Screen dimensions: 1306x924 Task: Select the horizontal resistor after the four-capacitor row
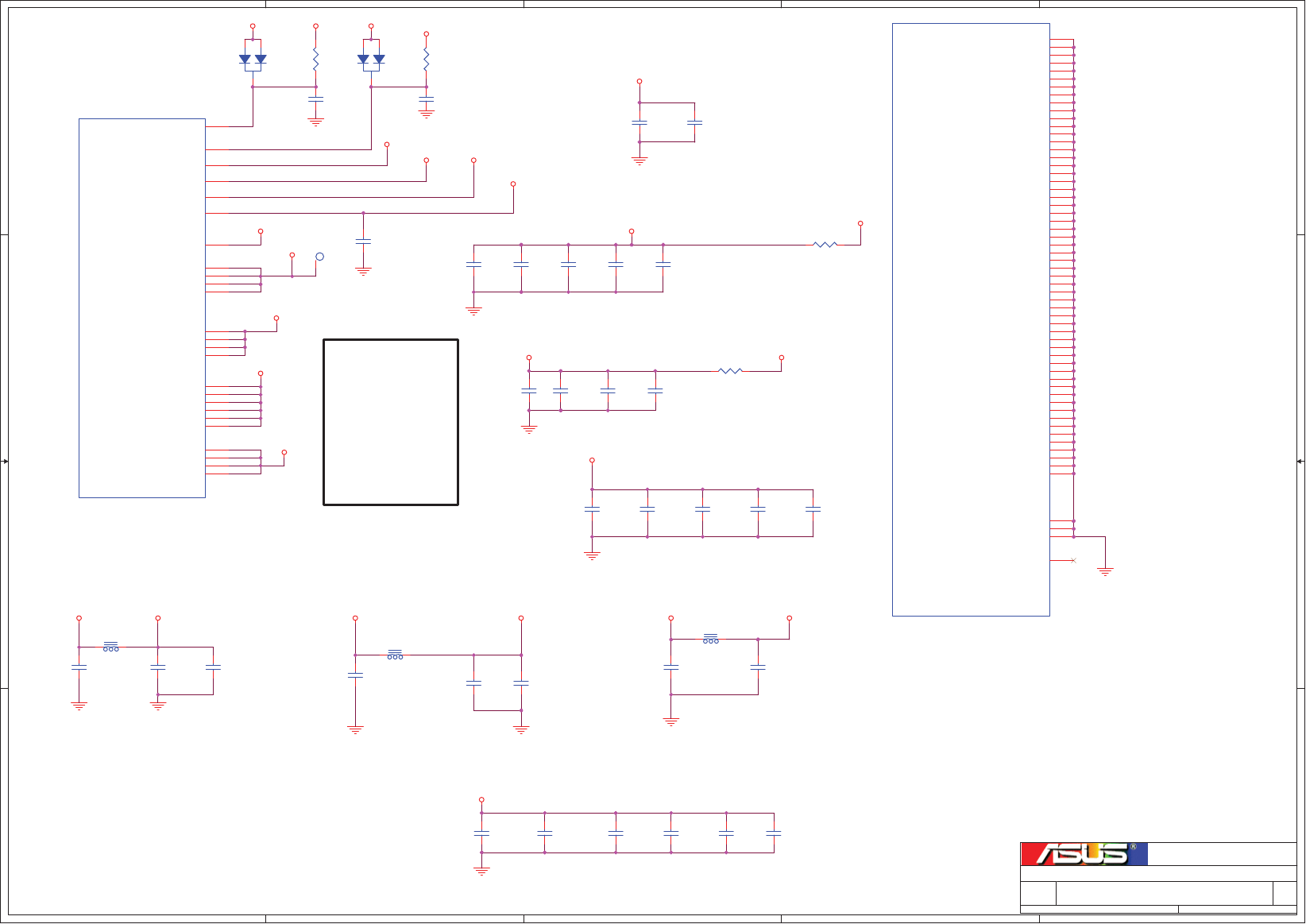730,370
